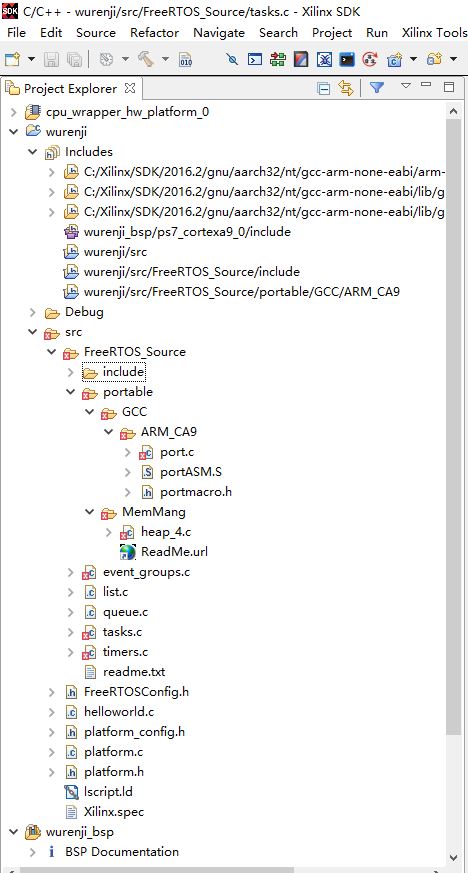The height and width of the screenshot is (873, 468).
Task: Select BSP Documentation item
Action: [x=122, y=852]
